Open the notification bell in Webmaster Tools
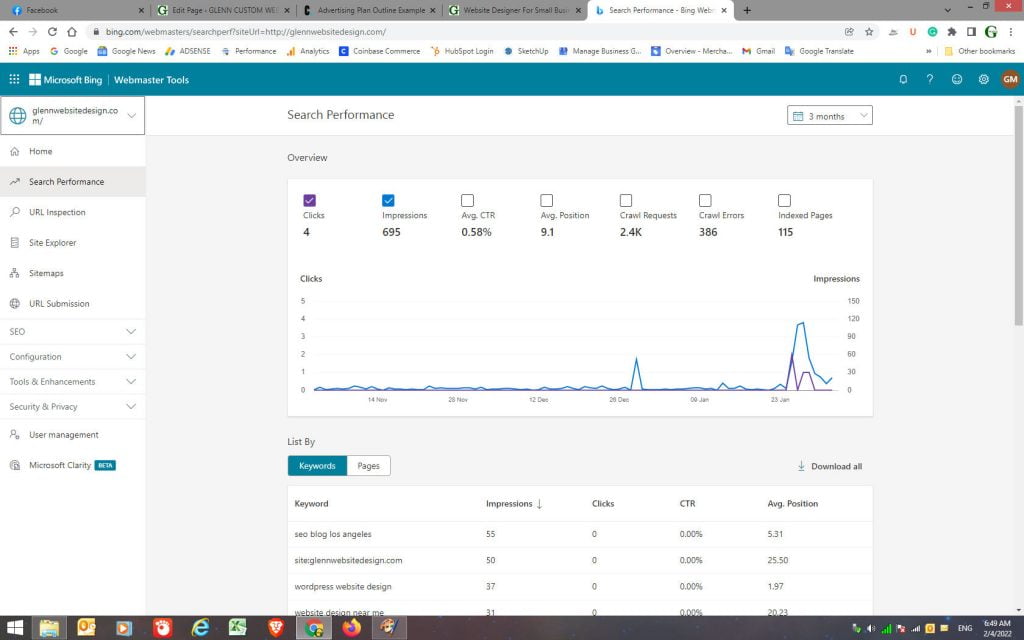This screenshot has height=640, width=1024. coord(903,79)
